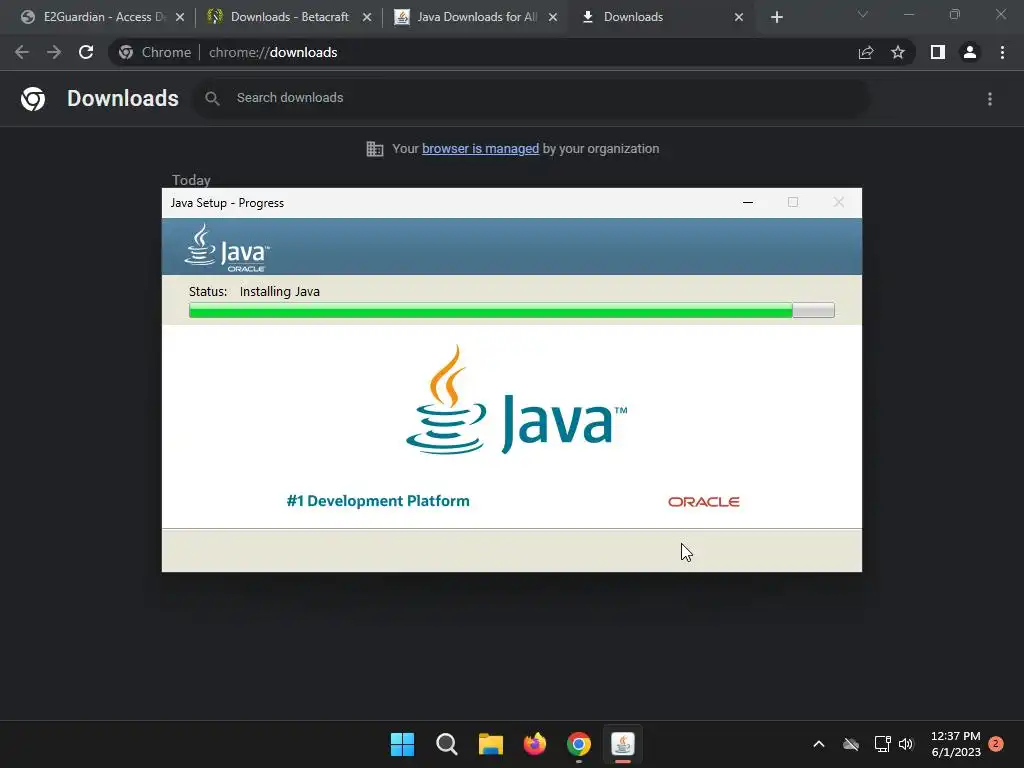Share this page using the share icon
The height and width of the screenshot is (768, 1024).
pos(866,52)
